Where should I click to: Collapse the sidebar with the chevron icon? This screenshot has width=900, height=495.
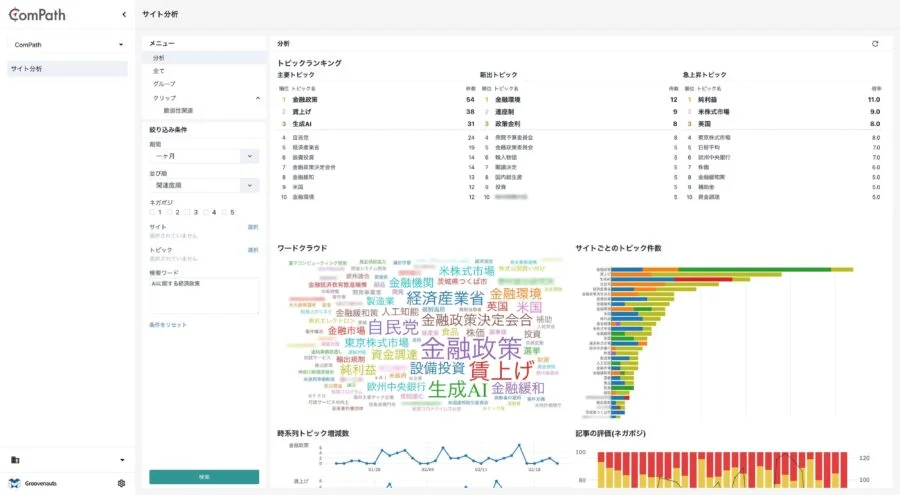point(124,14)
